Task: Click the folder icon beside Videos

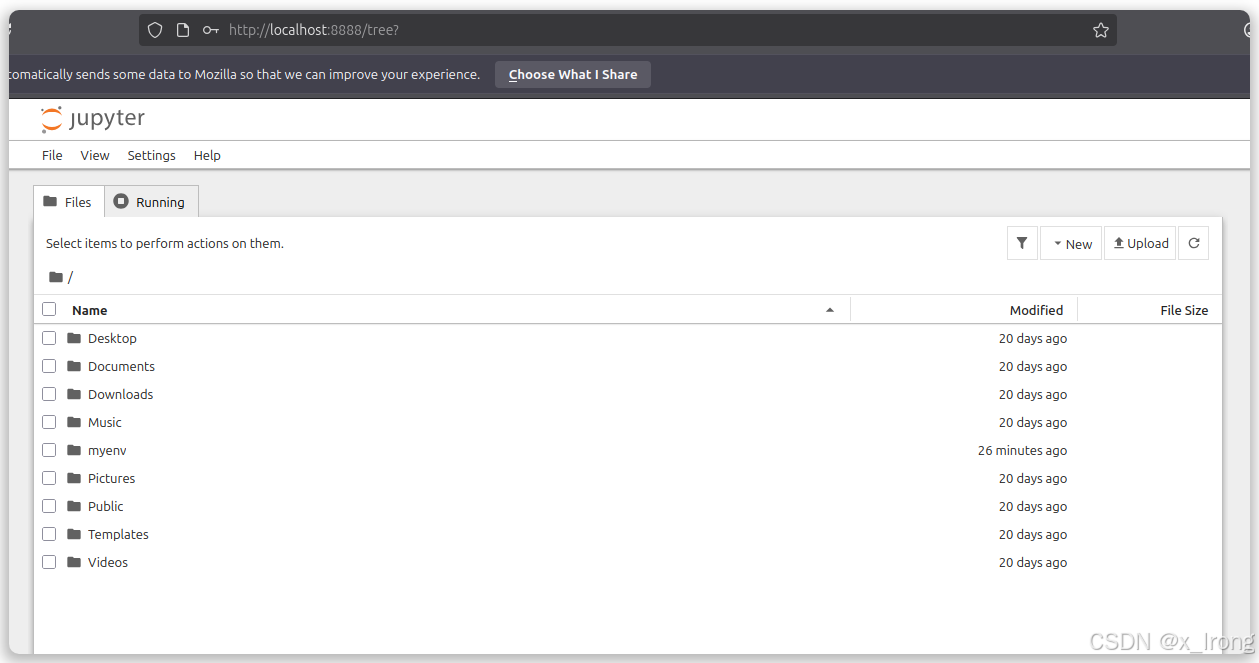Action: click(74, 562)
